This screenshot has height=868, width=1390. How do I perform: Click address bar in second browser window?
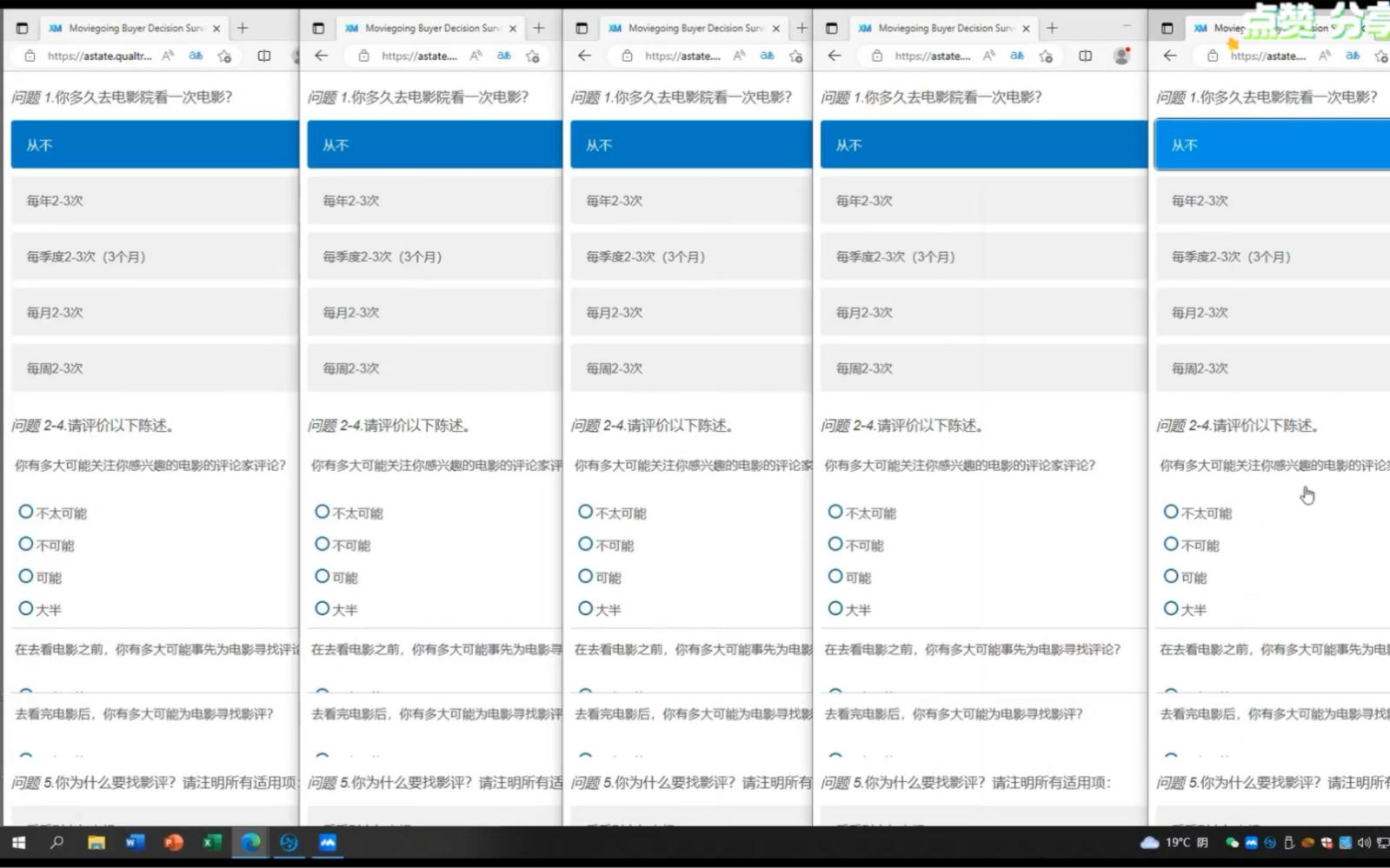point(419,56)
